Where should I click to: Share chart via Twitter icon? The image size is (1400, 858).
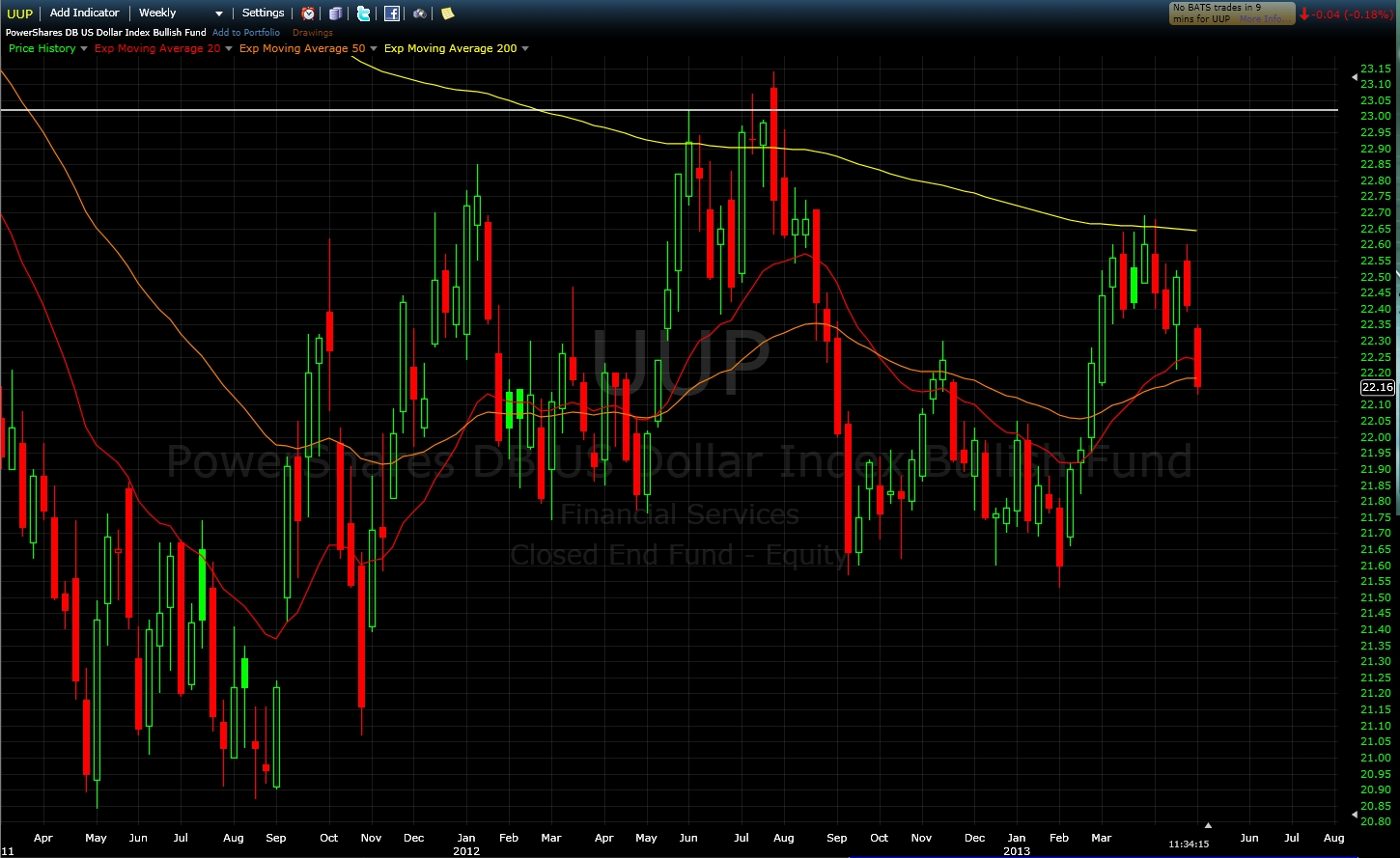point(363,14)
